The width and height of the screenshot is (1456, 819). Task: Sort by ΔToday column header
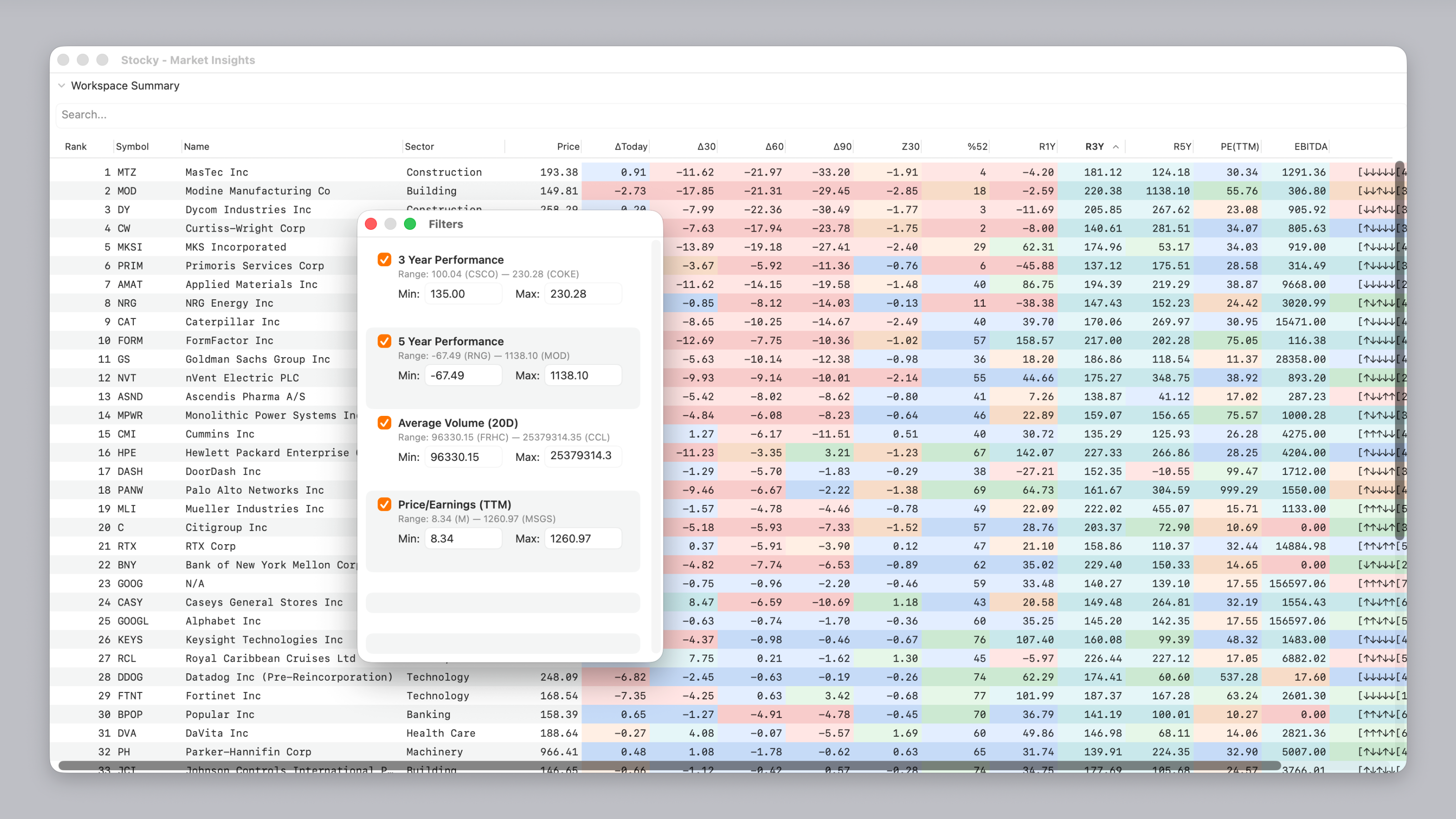631,147
